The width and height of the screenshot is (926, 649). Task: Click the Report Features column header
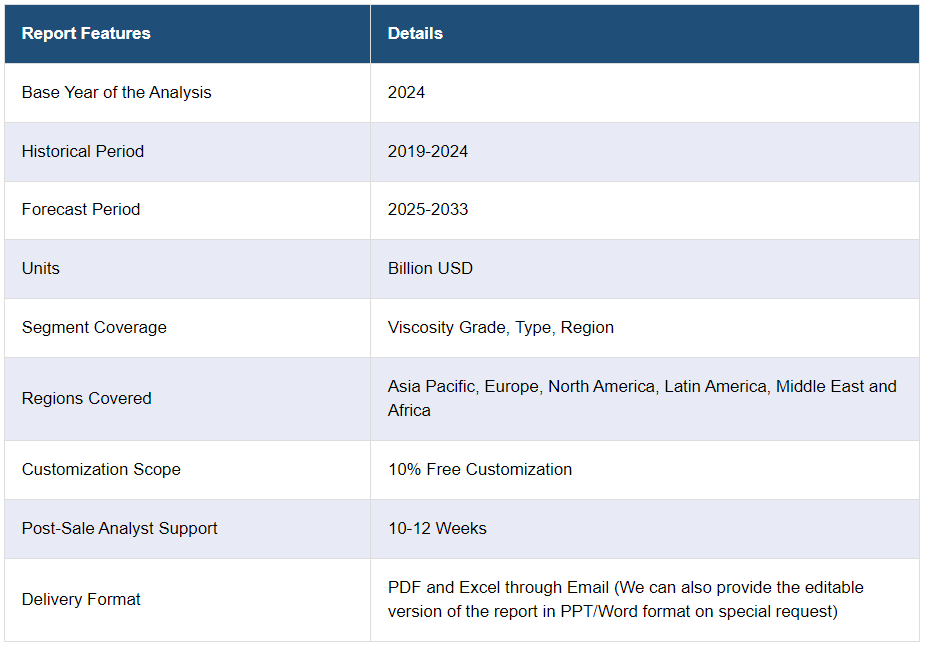86,34
